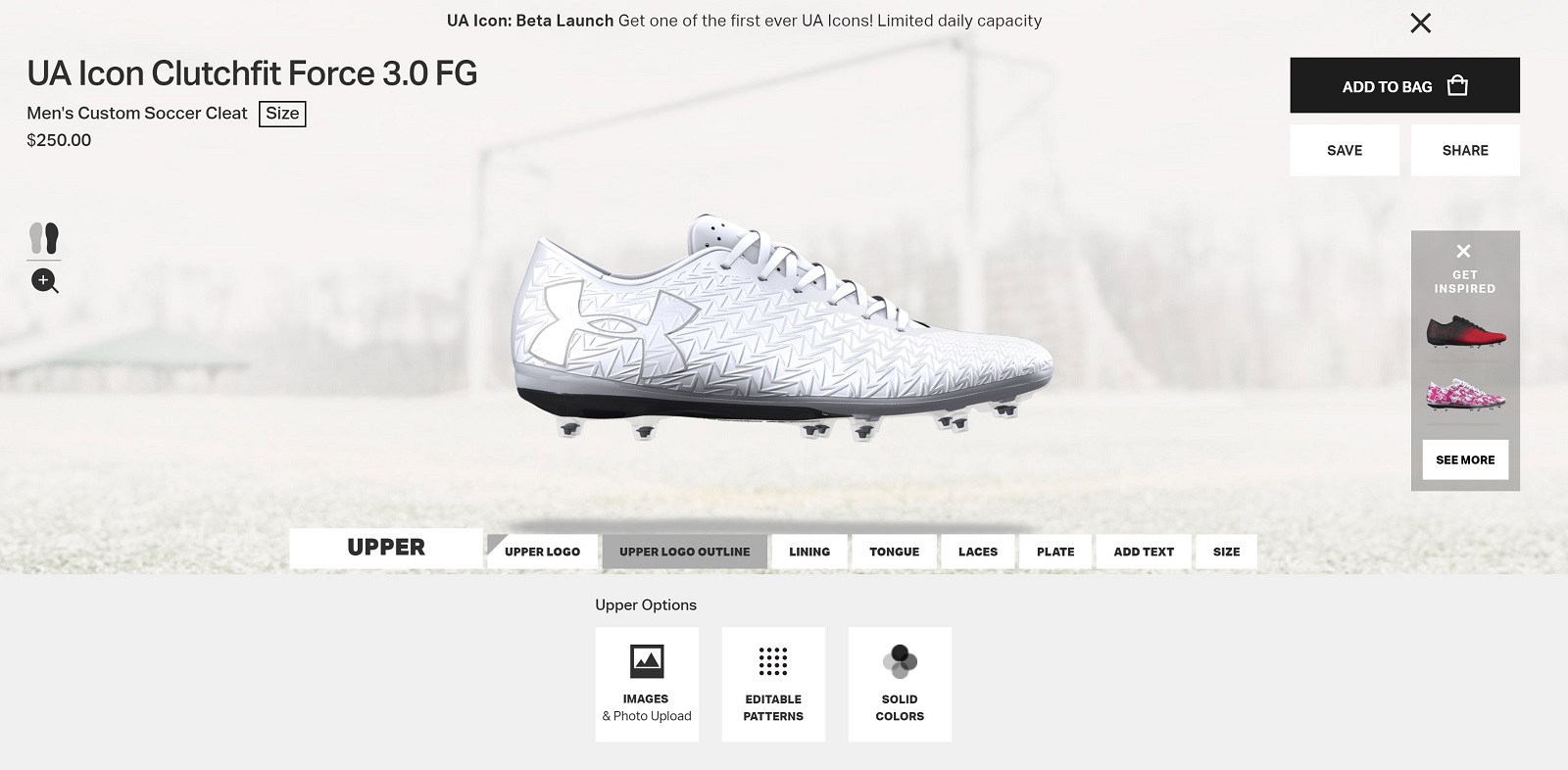Open the Editable Patterns option
The width and height of the screenshot is (1568, 770).
click(773, 684)
